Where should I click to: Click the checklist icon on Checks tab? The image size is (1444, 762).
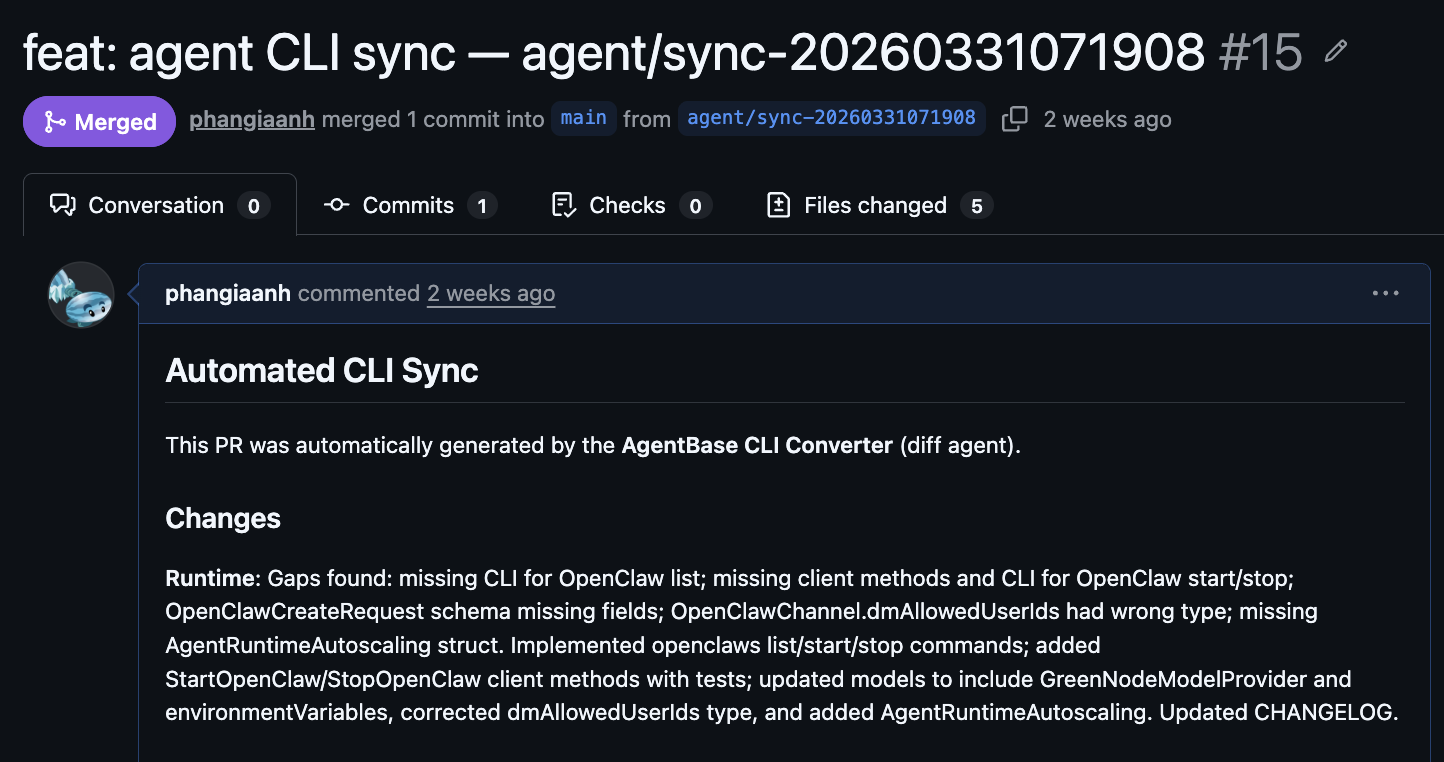pos(564,205)
